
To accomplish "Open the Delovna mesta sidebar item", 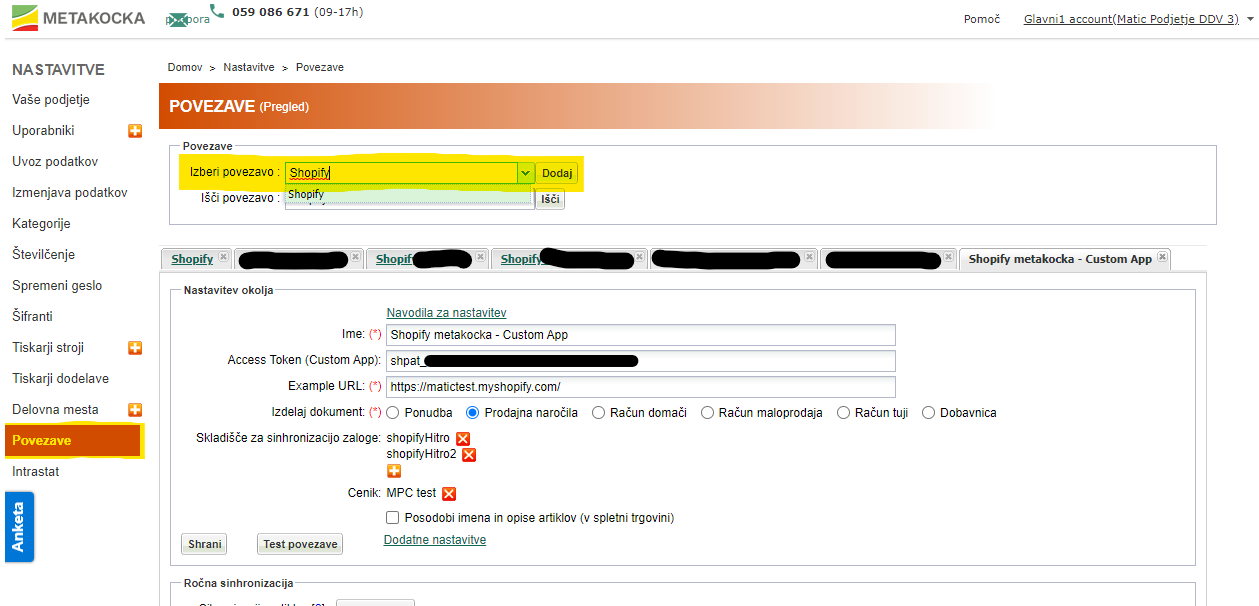I will (x=55, y=410).
